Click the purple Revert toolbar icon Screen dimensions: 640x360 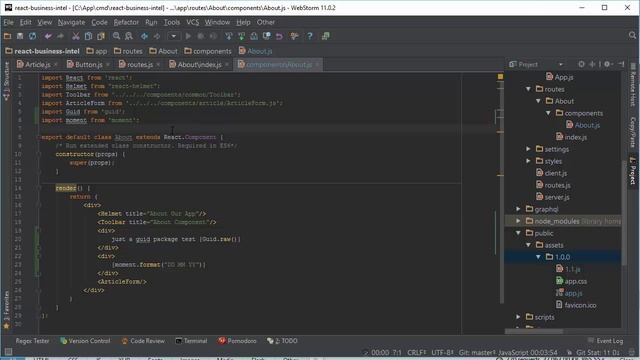(x=279, y=36)
